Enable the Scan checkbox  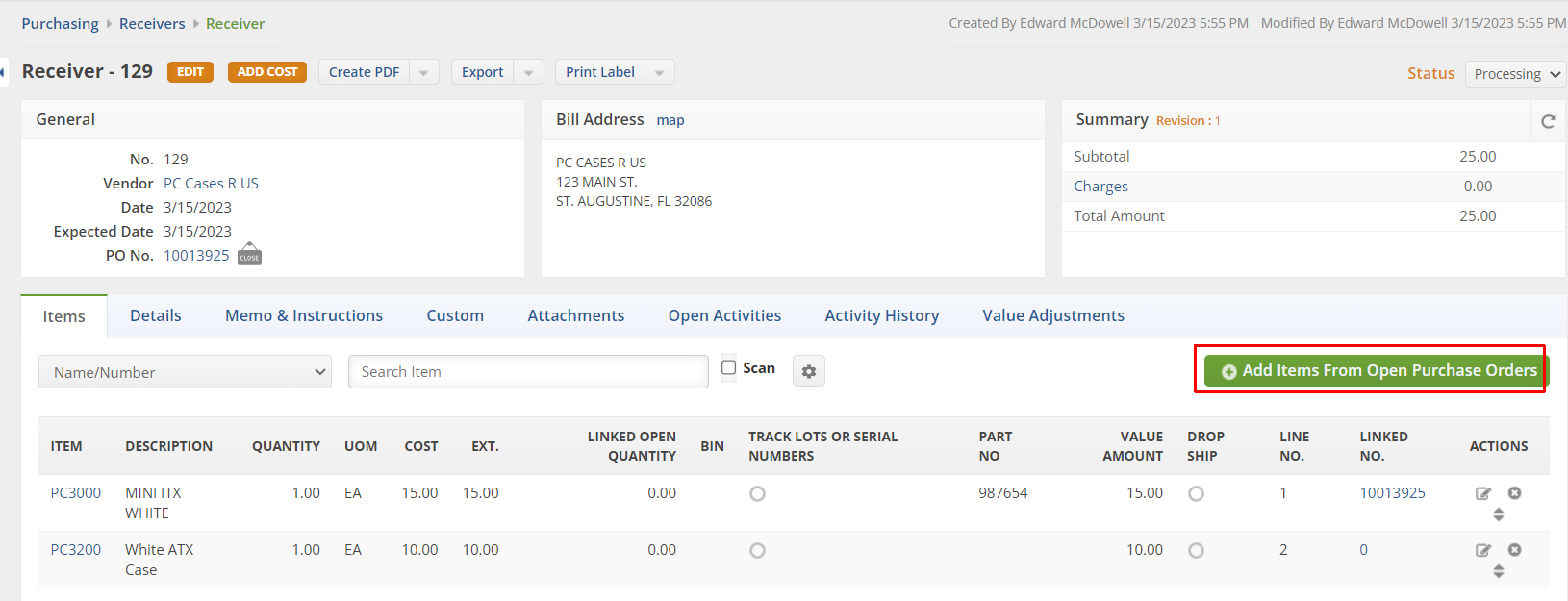[x=729, y=367]
